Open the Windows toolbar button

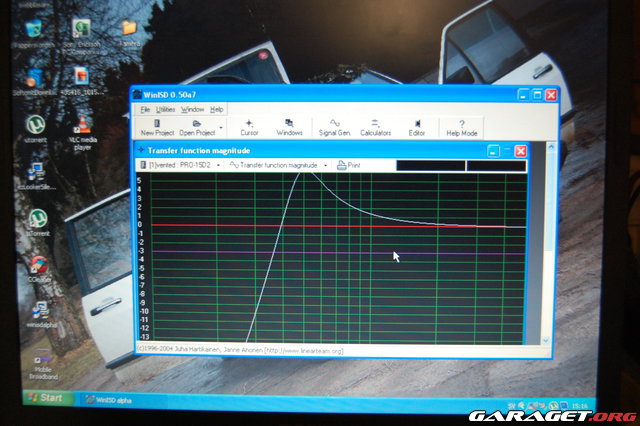click(x=289, y=126)
